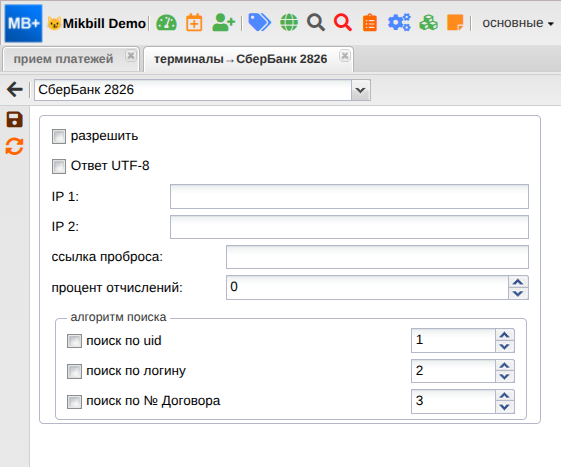Viewport: 561px width, 467px height.
Task: Open the blue gears settings icon
Action: [399, 23]
